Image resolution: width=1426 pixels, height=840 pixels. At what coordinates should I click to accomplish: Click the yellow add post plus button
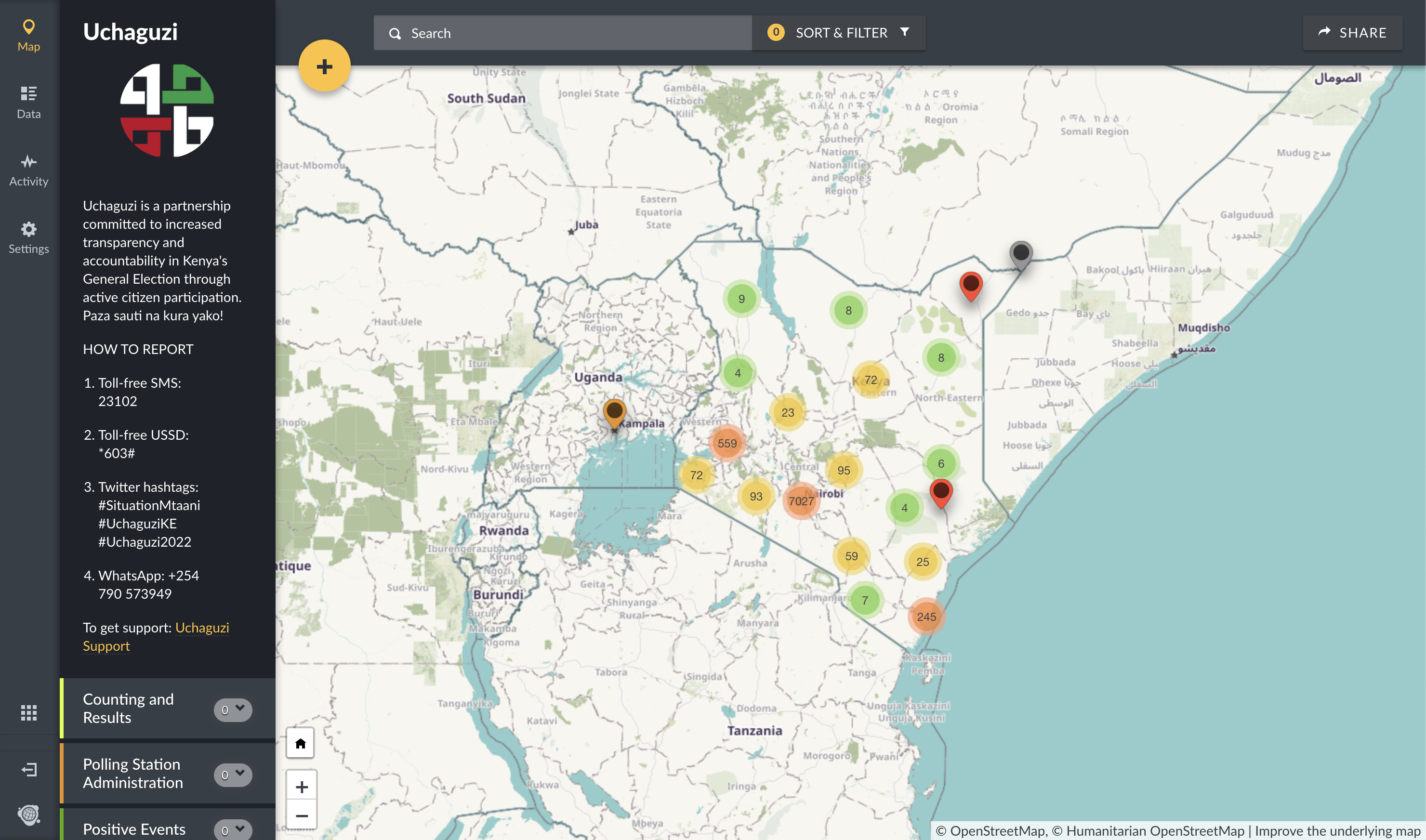pyautogui.click(x=324, y=66)
